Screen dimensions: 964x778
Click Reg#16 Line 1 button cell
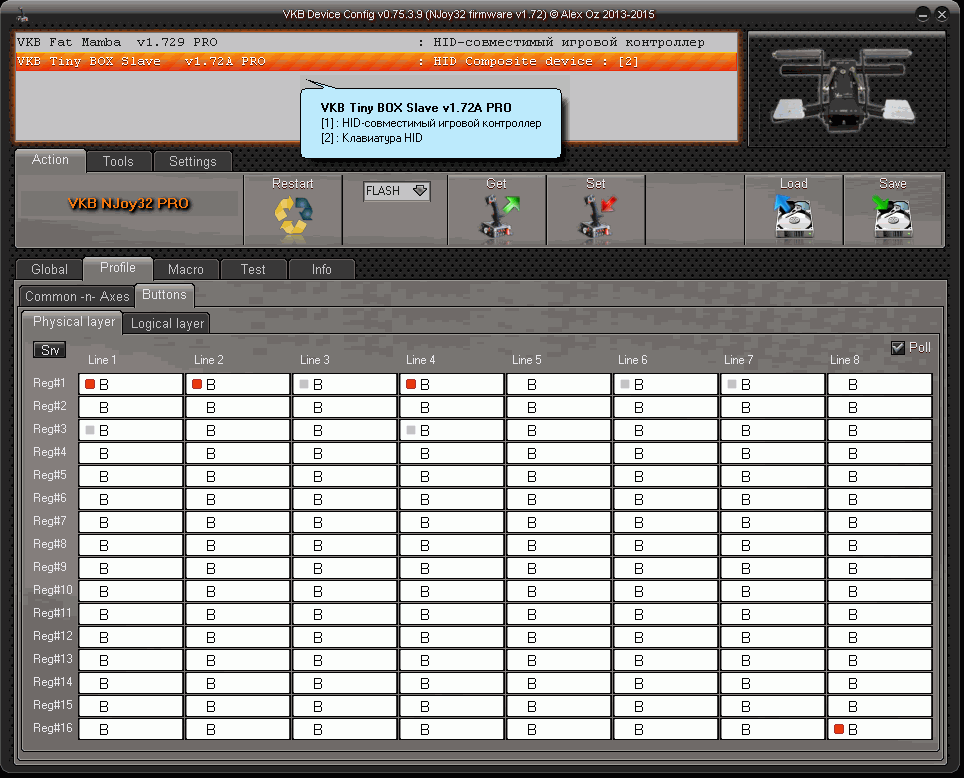[131, 729]
